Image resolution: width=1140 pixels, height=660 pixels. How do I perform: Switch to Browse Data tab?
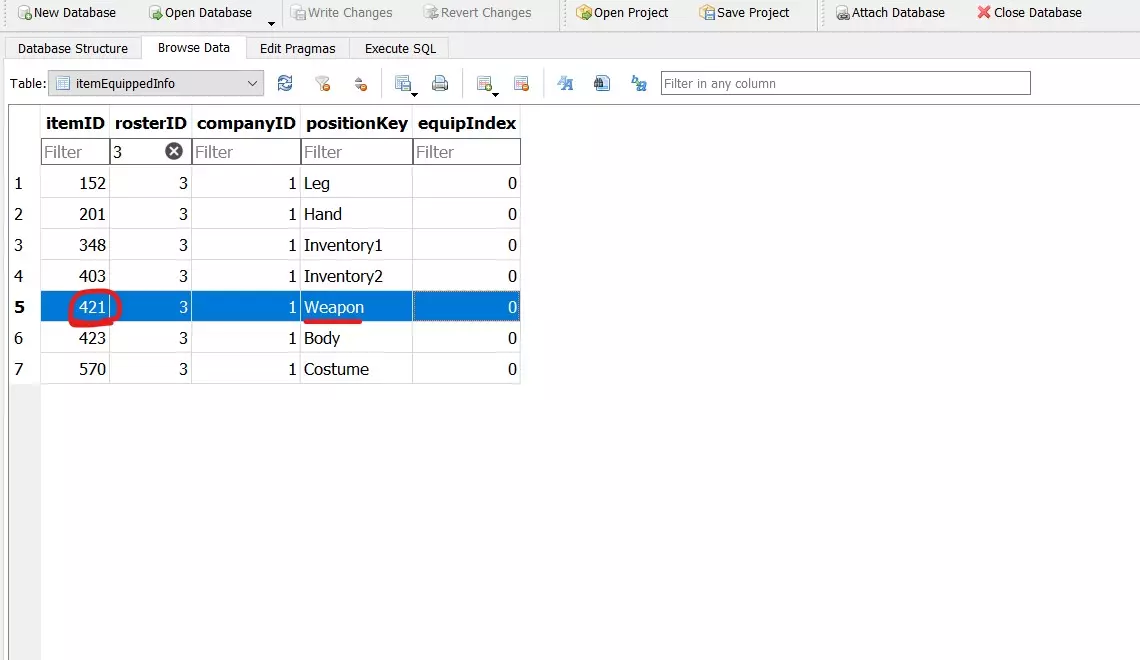coord(193,47)
